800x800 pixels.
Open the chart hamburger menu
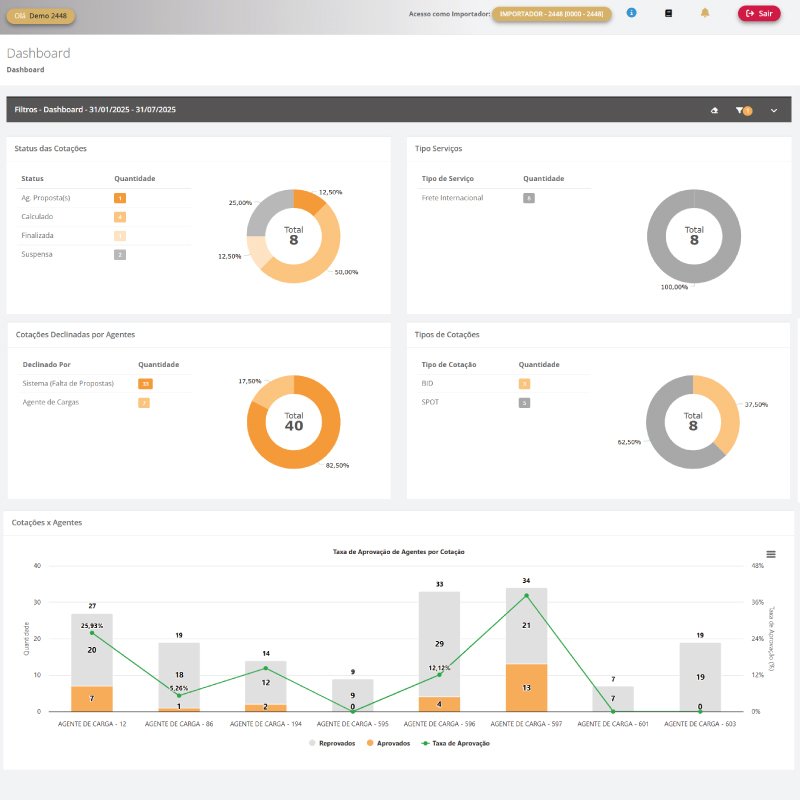(x=771, y=554)
